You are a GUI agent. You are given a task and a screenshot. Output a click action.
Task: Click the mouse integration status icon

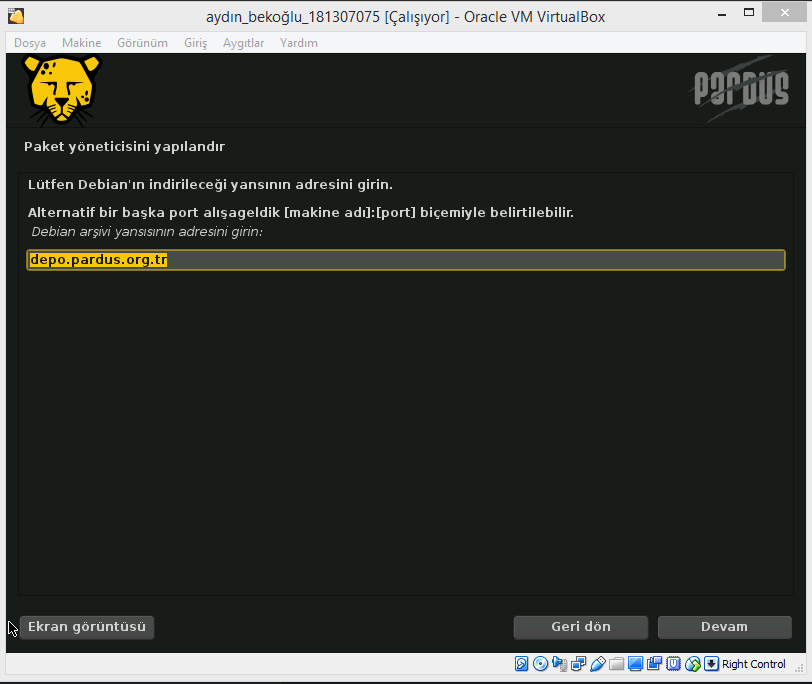pos(692,664)
